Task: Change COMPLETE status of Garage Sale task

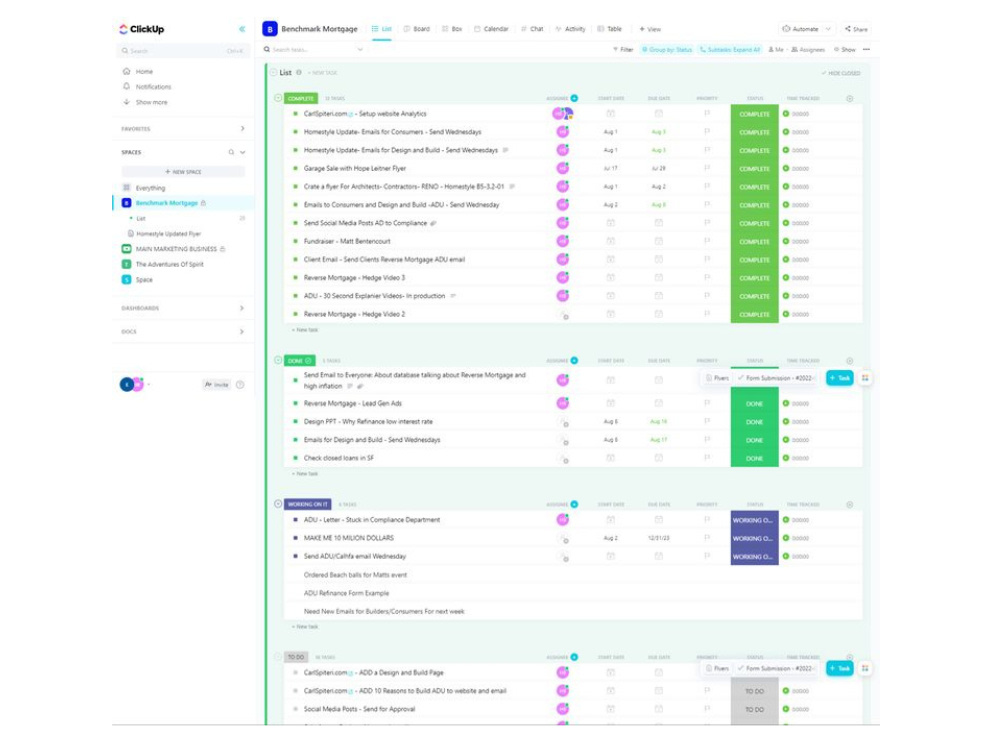Action: click(754, 168)
